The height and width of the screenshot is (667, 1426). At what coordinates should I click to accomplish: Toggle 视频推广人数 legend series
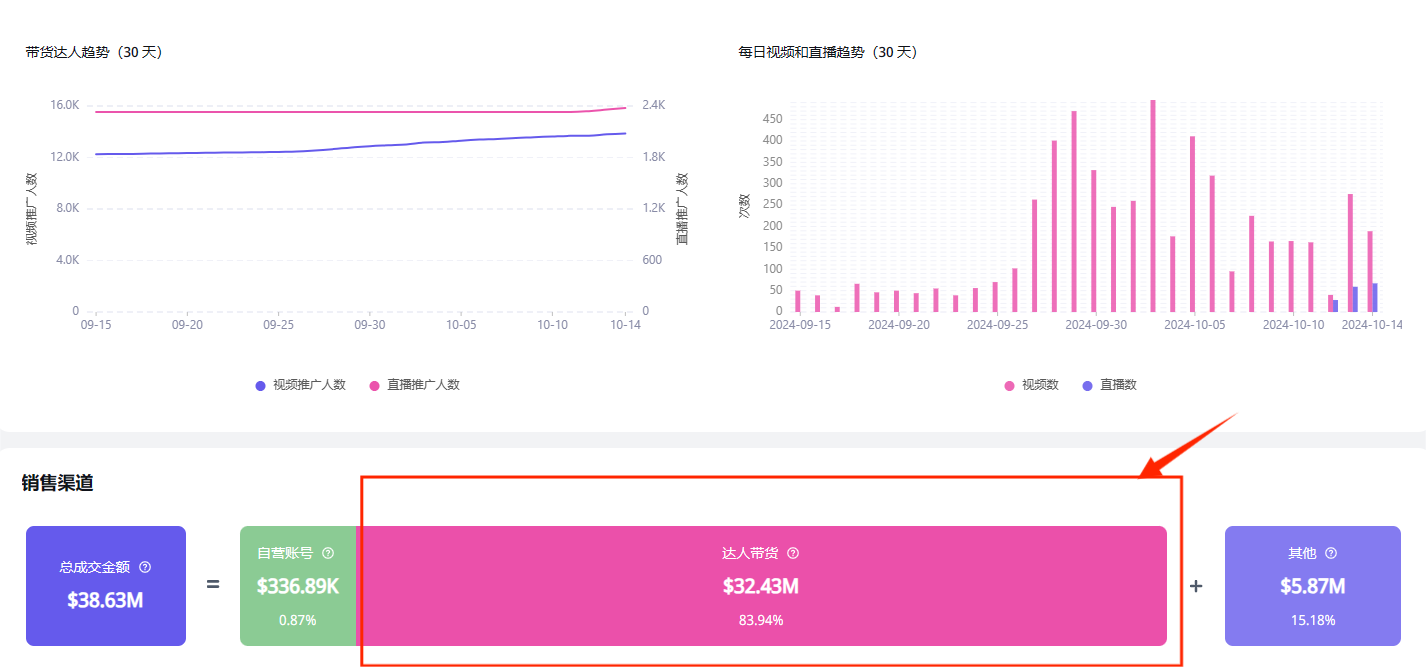[x=300, y=385]
